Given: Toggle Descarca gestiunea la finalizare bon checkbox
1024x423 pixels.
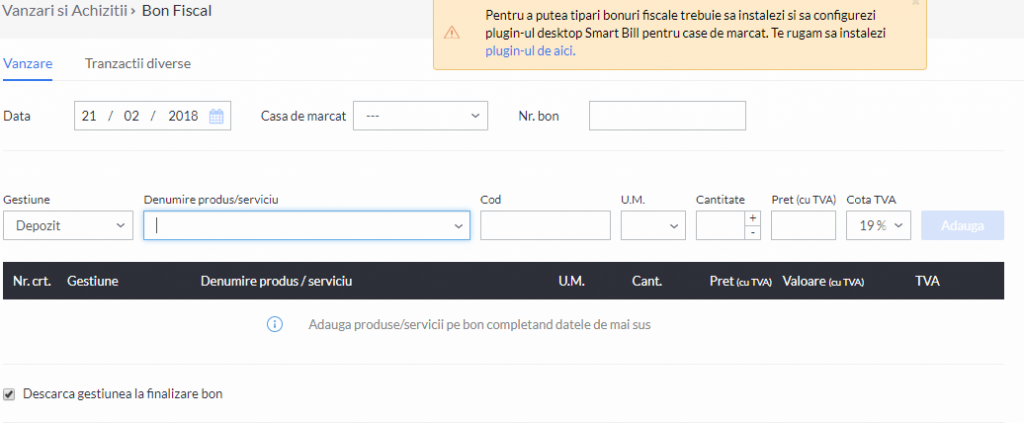Looking at the screenshot, I should tap(9, 394).
